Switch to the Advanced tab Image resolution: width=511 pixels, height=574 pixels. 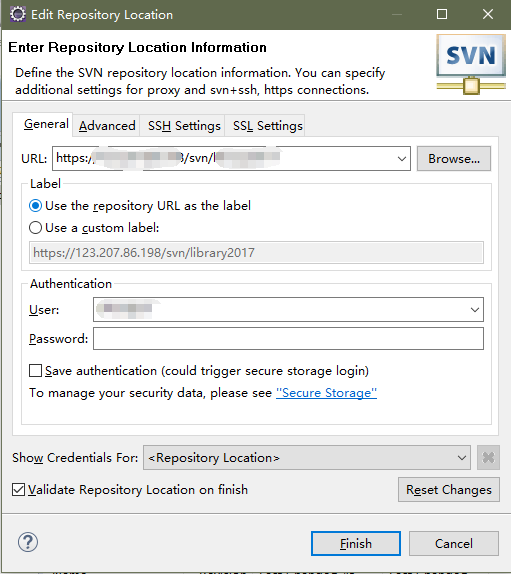click(x=107, y=126)
